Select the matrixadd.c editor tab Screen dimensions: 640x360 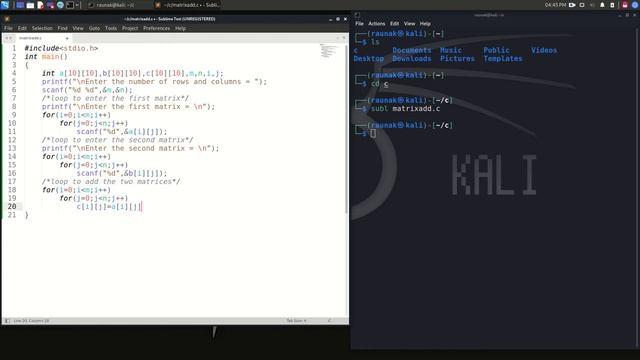tap(43, 38)
